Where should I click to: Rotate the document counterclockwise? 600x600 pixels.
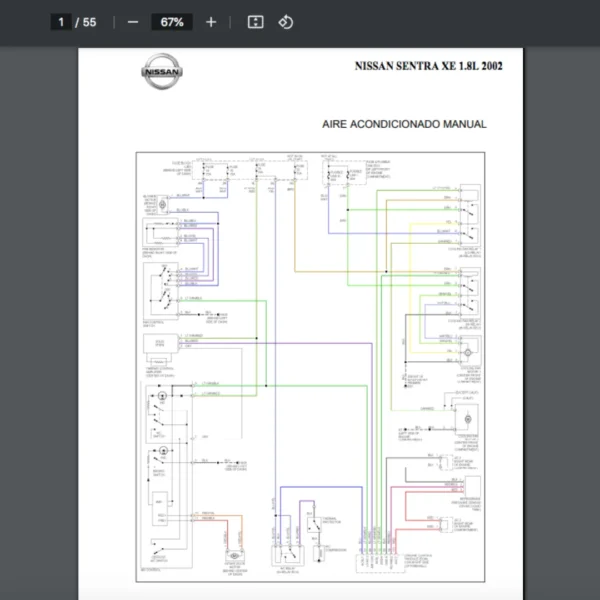point(285,22)
